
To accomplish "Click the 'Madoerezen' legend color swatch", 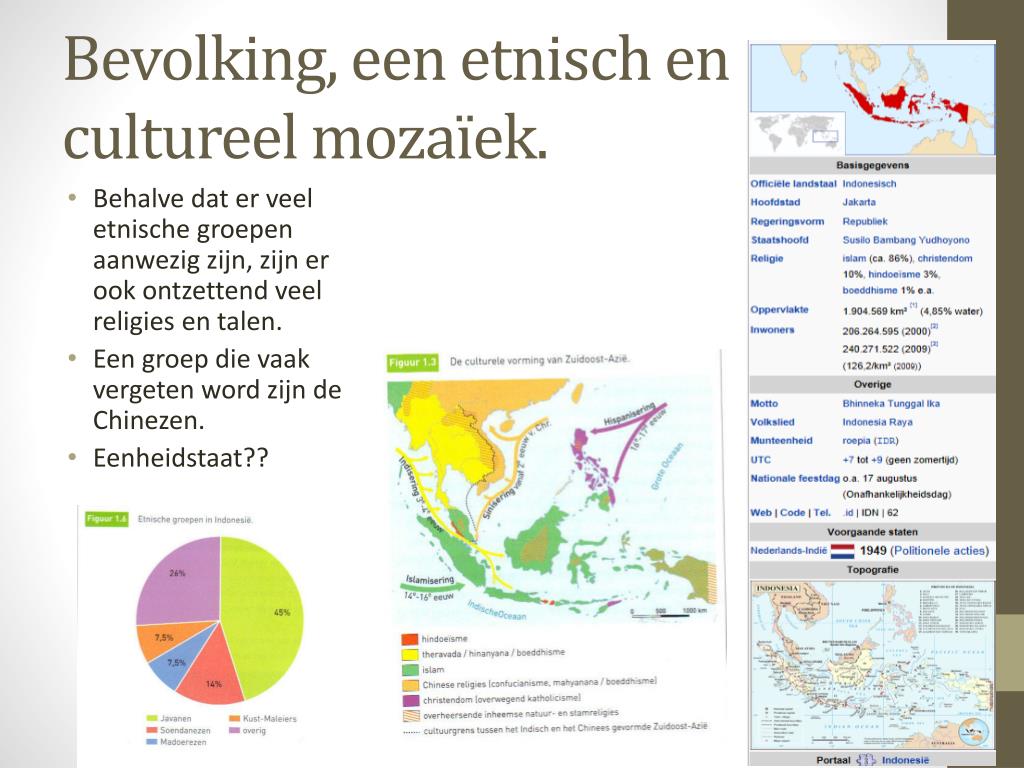I will [153, 742].
